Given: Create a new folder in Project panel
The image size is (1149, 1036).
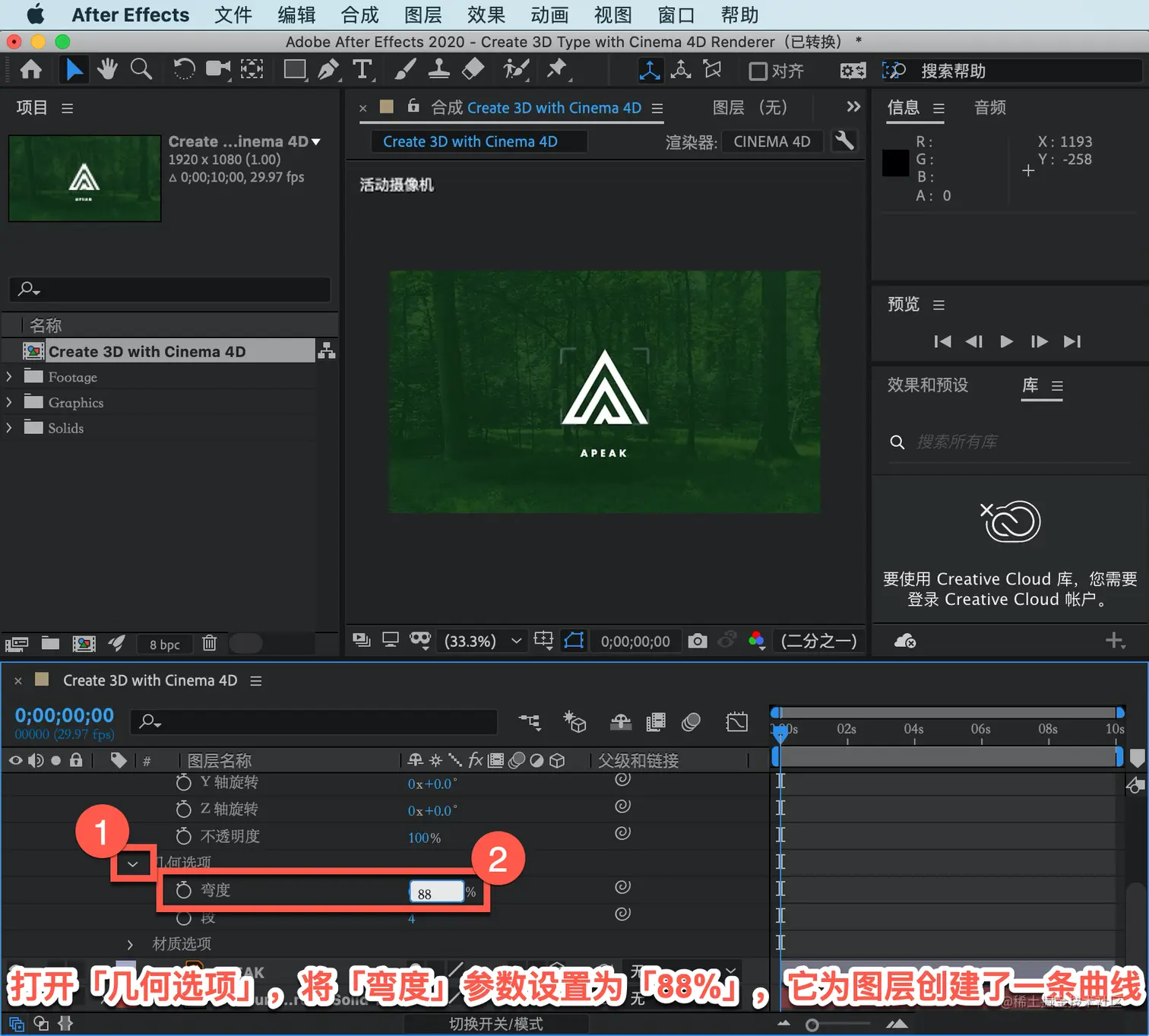Looking at the screenshot, I should point(50,644).
